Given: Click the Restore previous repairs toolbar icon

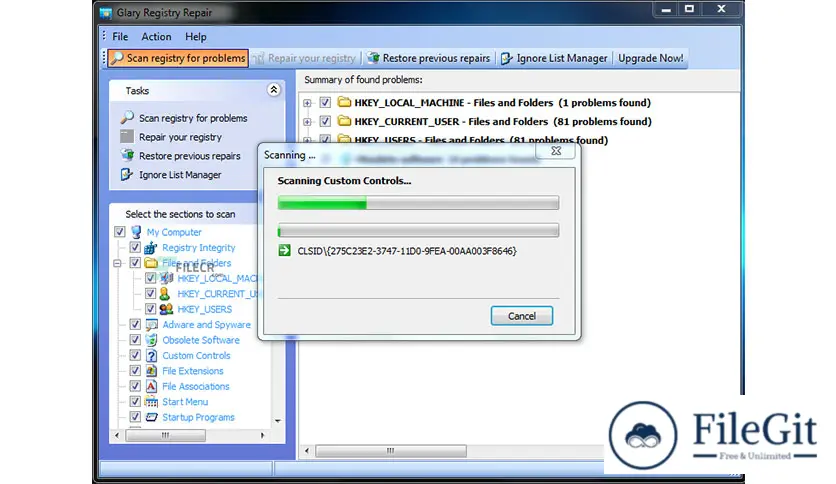Looking at the screenshot, I should point(373,58).
